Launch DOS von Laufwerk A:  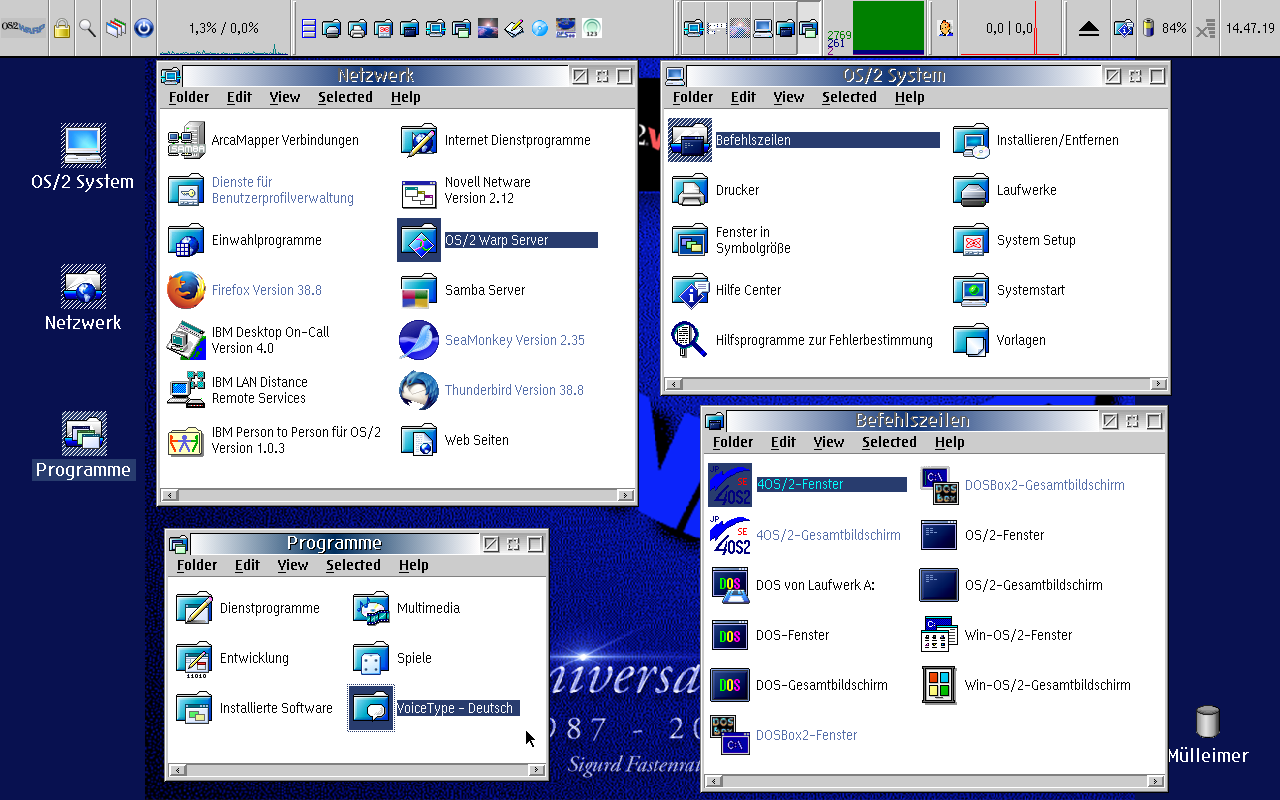tap(730, 585)
